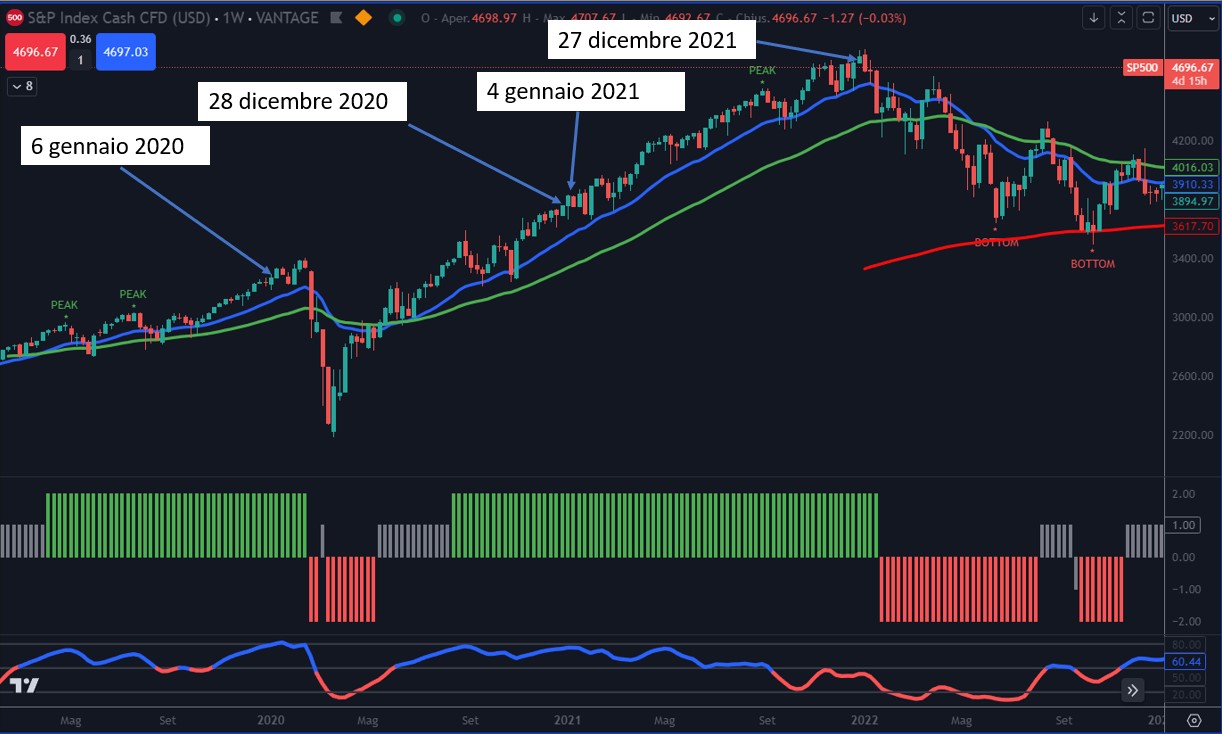Click the TradingView logo at bottom left

[x=26, y=686]
